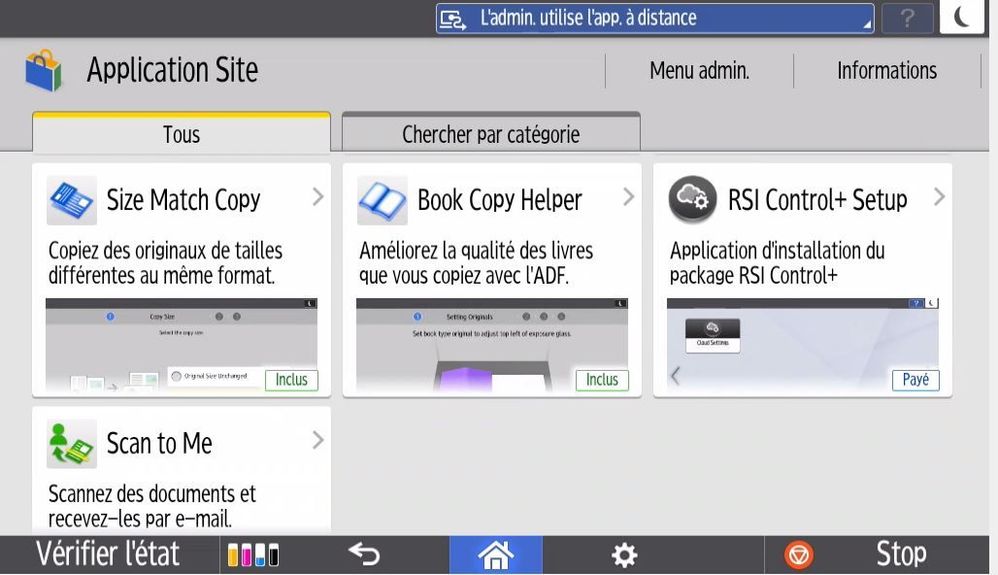Switch to Chercher par catégorie tab
Viewport: 998px width, 575px height.
point(491,132)
